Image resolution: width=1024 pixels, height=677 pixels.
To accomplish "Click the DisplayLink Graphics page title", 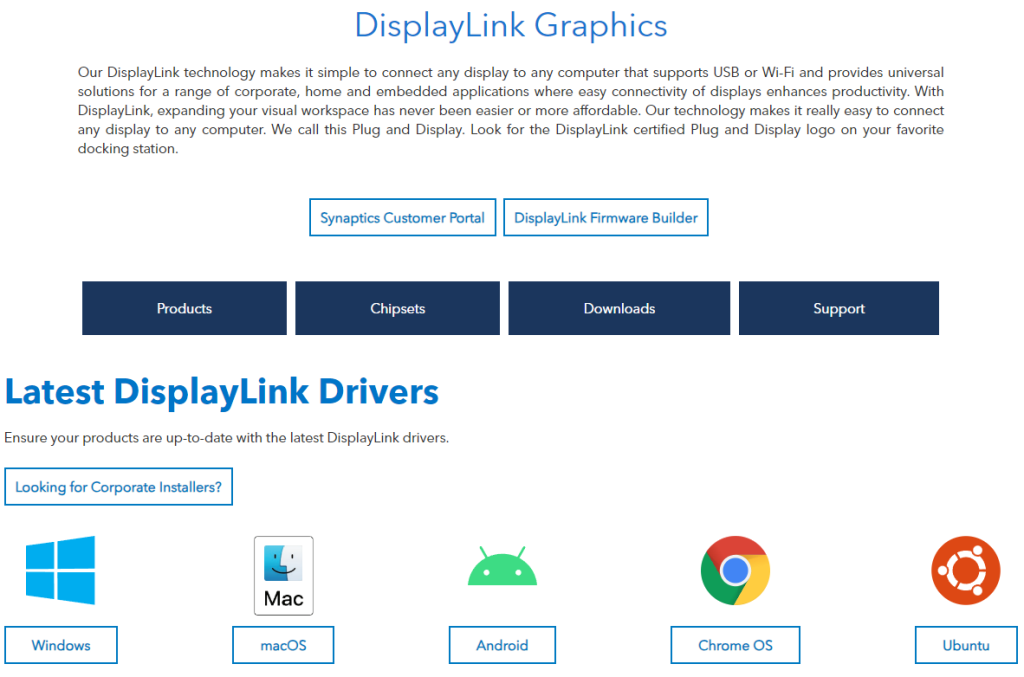I will [511, 25].
